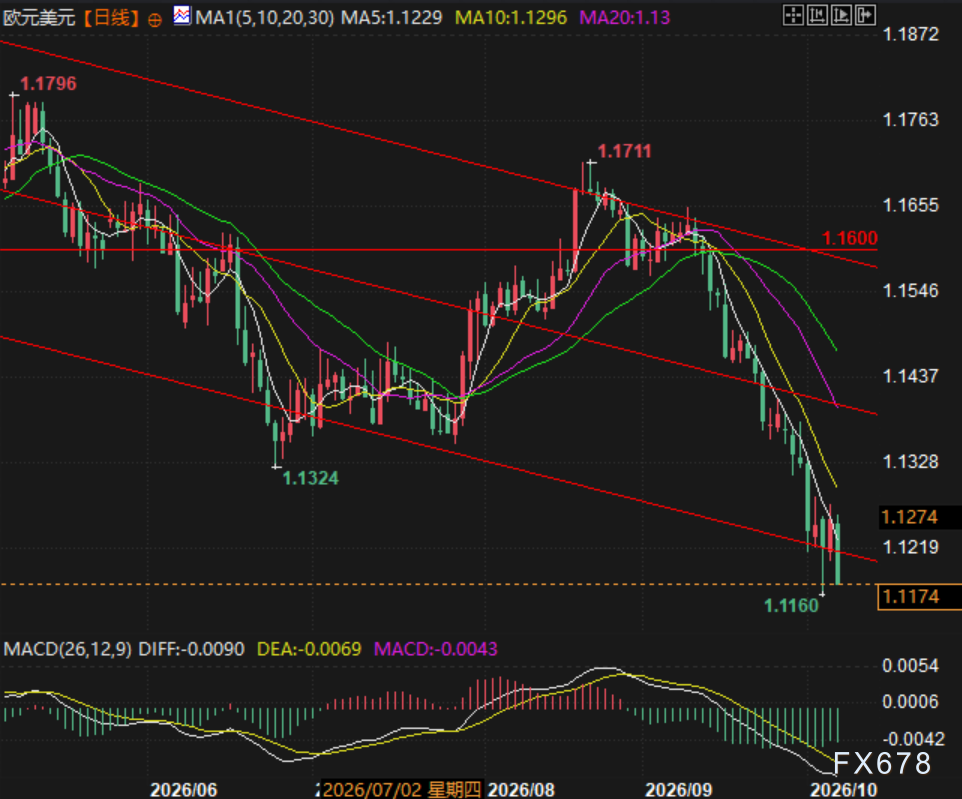The height and width of the screenshot is (799, 962).
Task: Click the 2026/09 date label
Action: [x=679, y=789]
